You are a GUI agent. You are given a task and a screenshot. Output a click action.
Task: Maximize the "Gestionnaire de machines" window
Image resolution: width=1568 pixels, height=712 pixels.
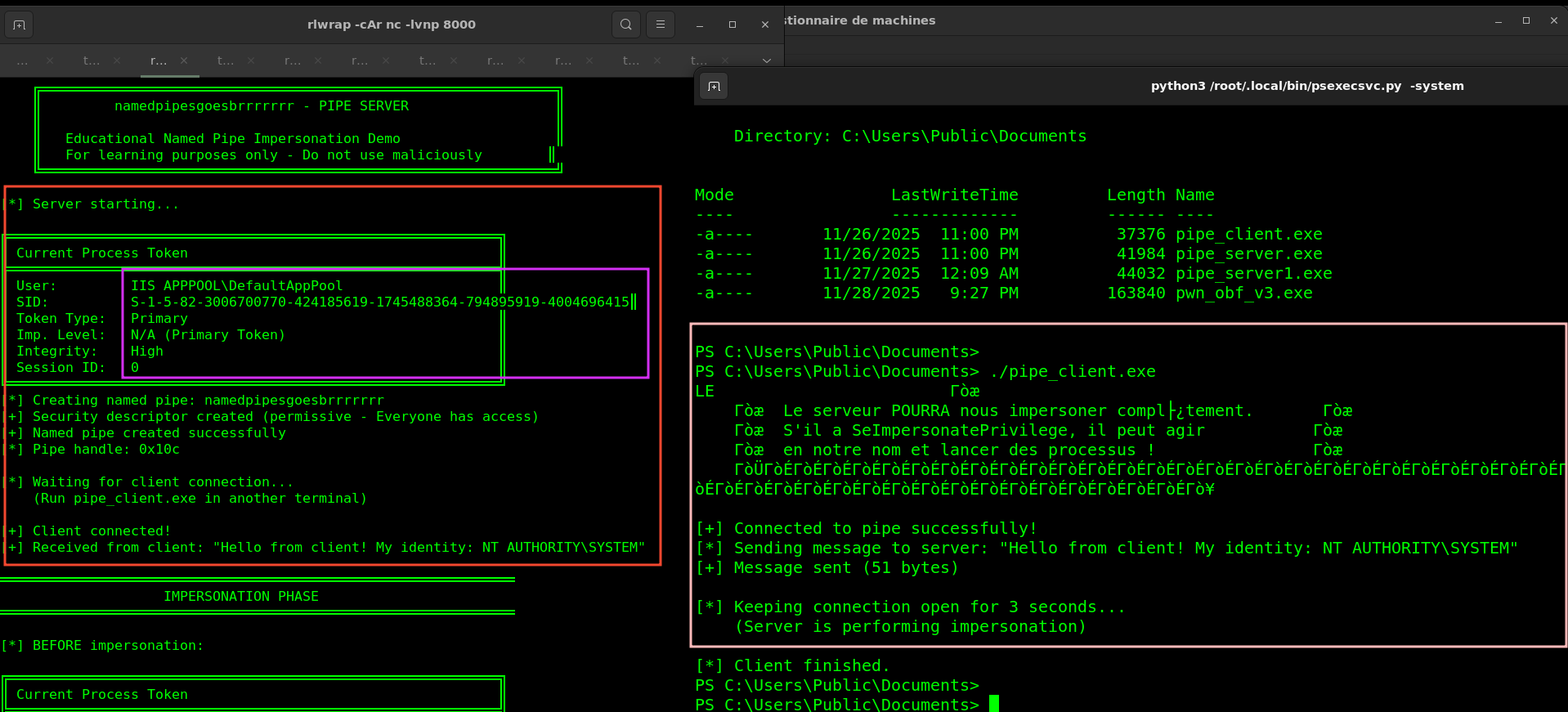click(x=1526, y=21)
